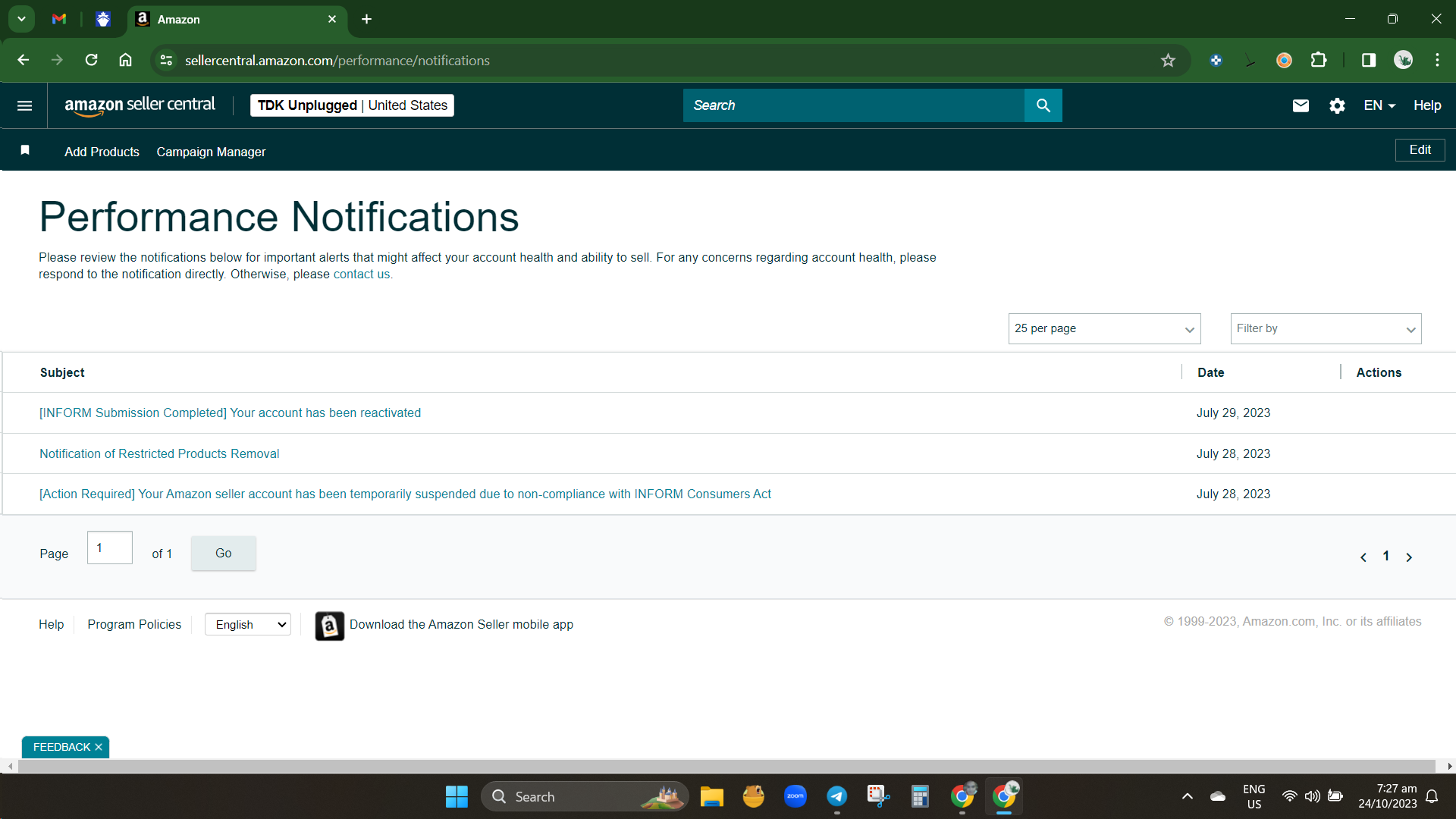1456x819 pixels.
Task: Open Restricted Products Removal notification
Action: click(x=159, y=454)
